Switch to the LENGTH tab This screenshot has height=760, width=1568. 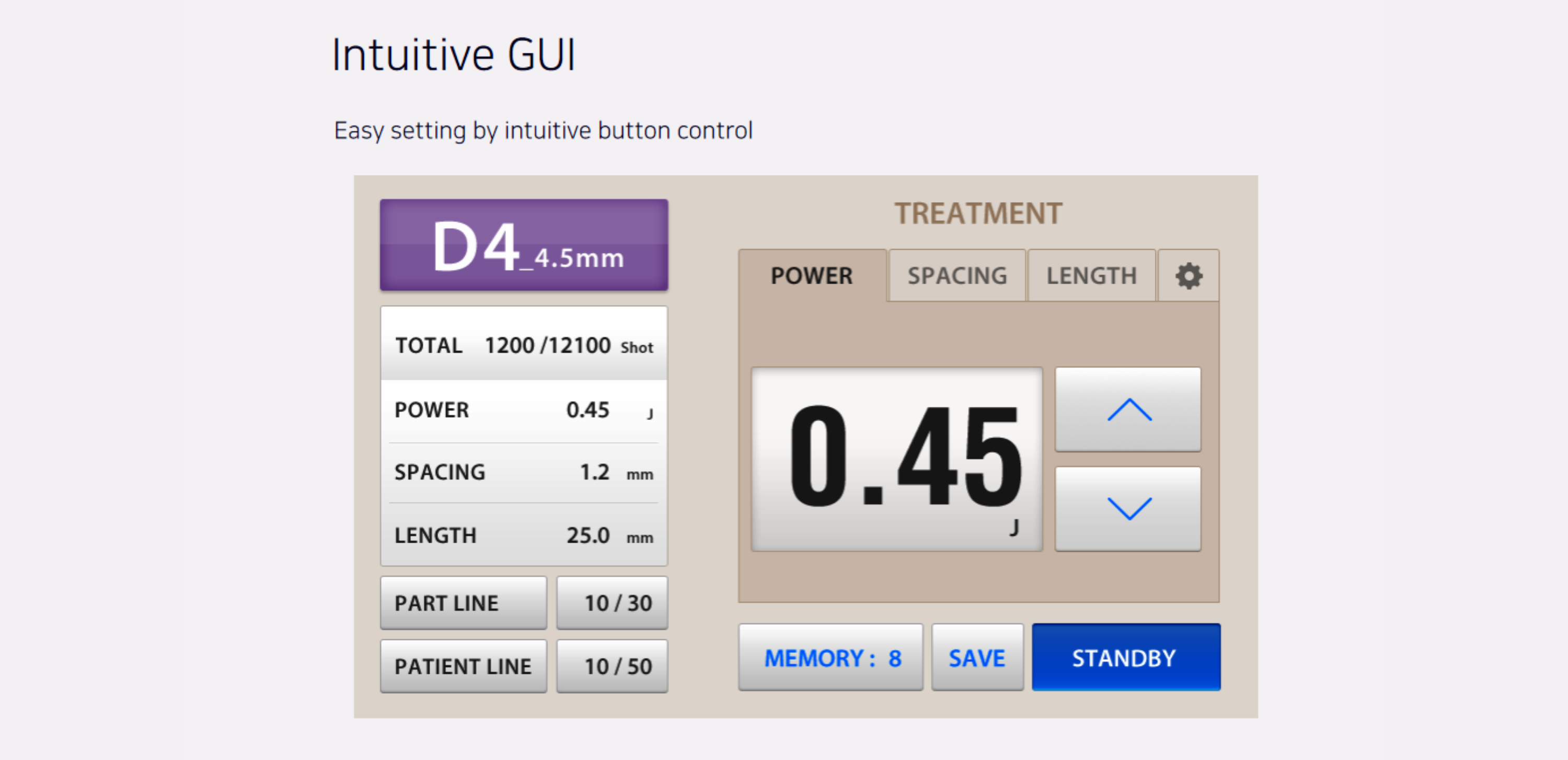point(1091,276)
